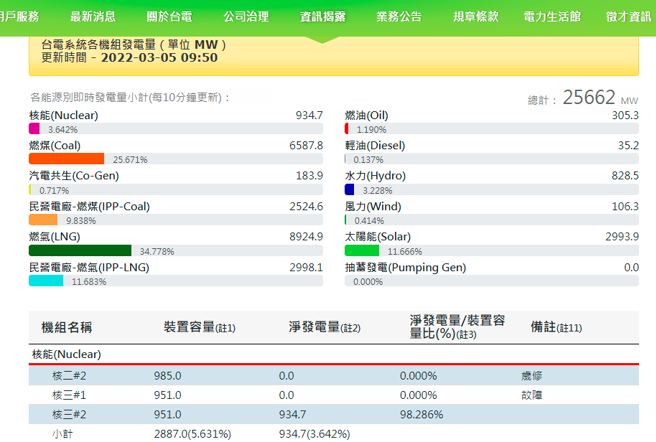
Task: Open the 關於台電 menu
Action: pyautogui.click(x=170, y=17)
